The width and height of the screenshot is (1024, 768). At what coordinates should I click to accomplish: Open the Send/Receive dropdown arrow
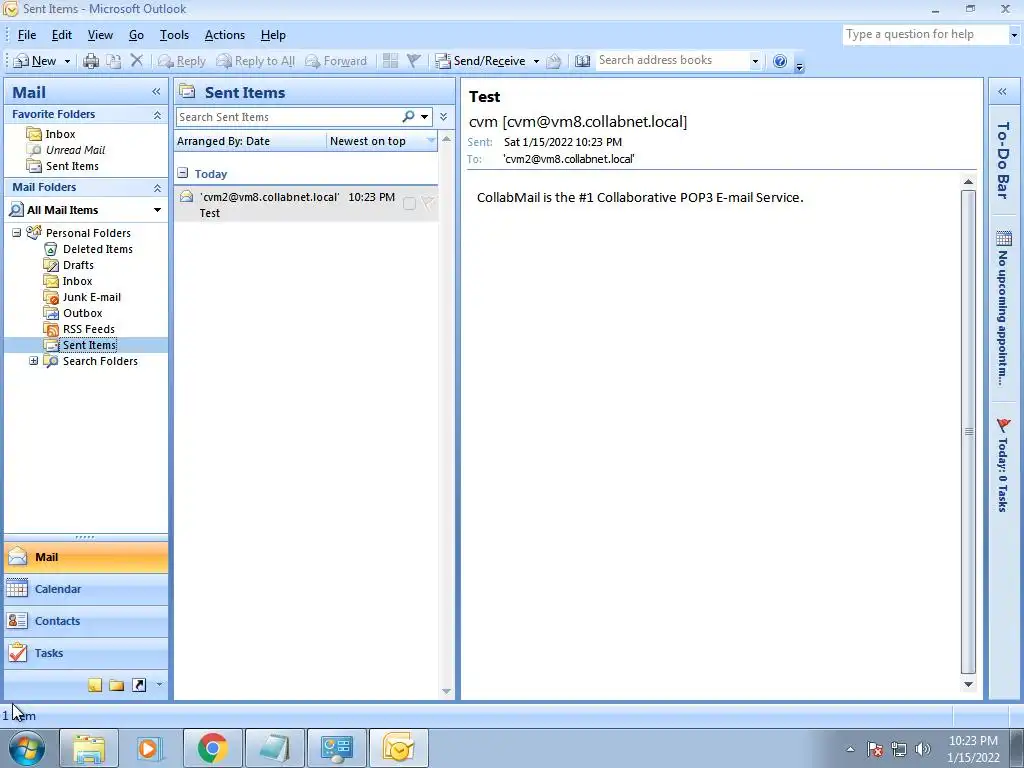[536, 61]
